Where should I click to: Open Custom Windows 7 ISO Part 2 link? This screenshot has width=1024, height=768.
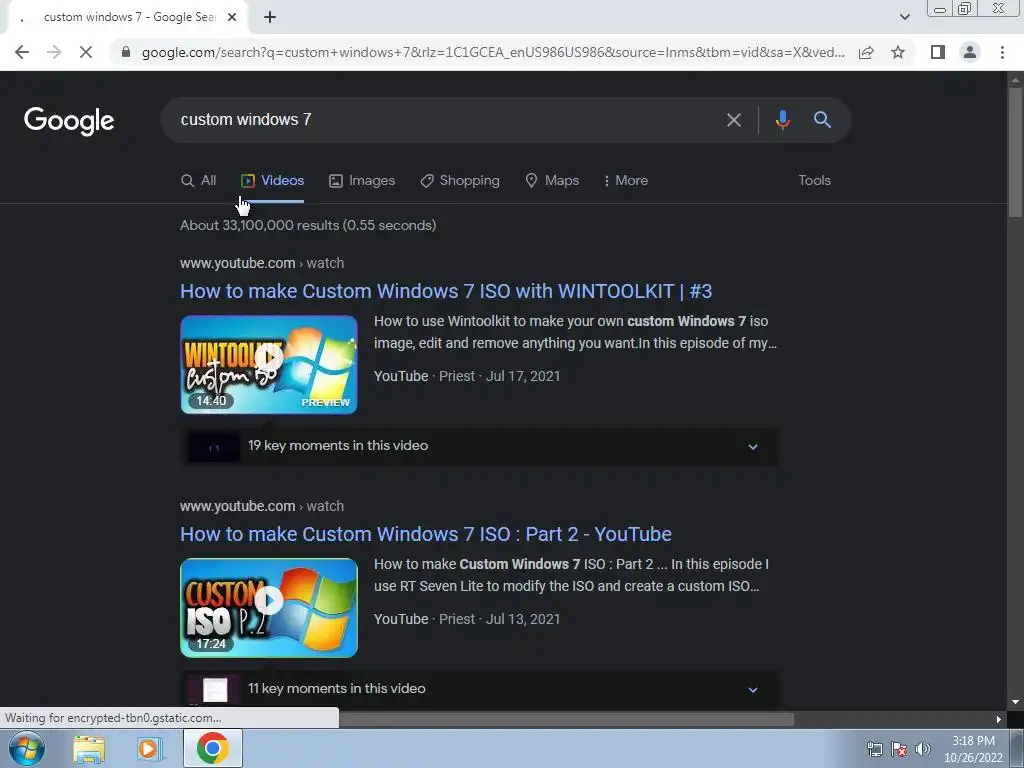click(x=426, y=534)
